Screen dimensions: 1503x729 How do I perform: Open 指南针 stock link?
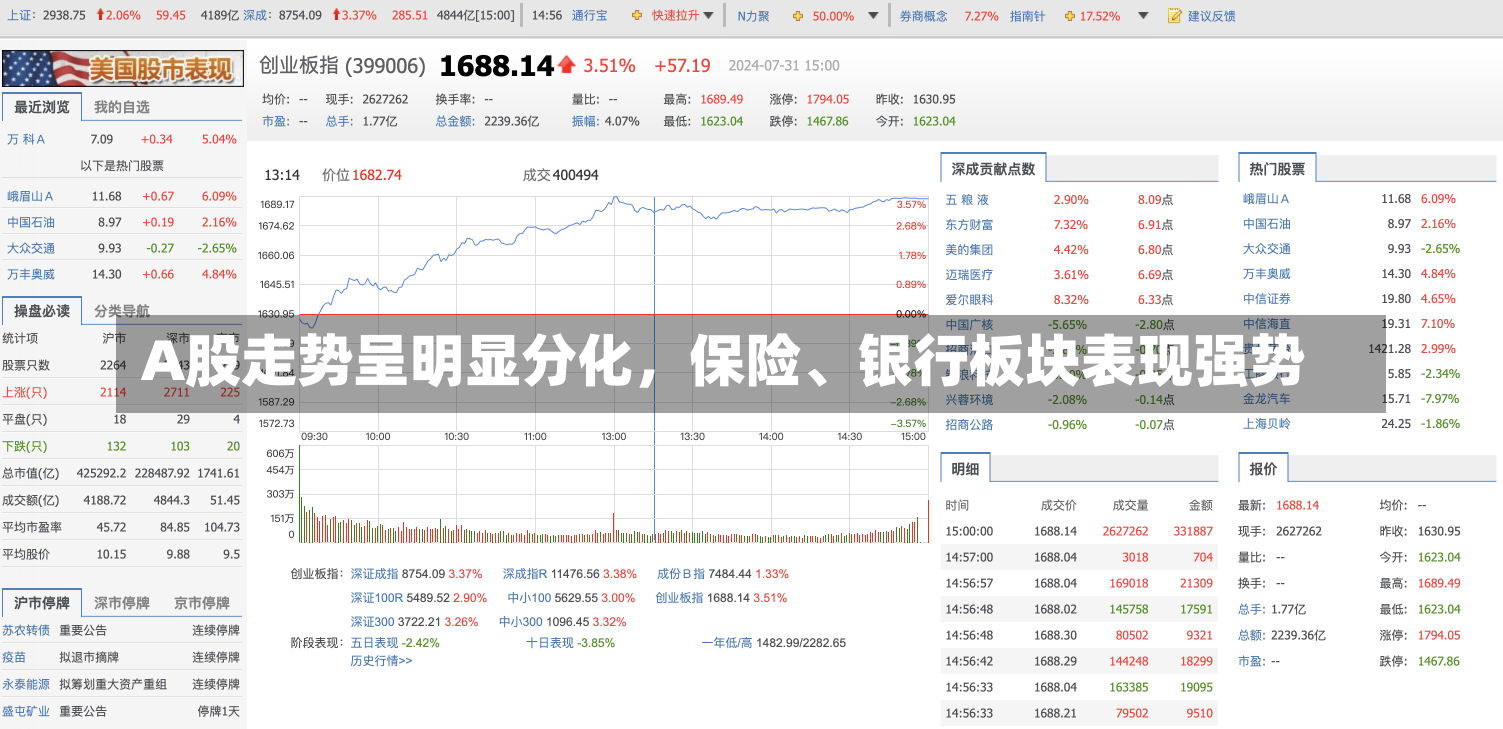pyautogui.click(x=1027, y=16)
